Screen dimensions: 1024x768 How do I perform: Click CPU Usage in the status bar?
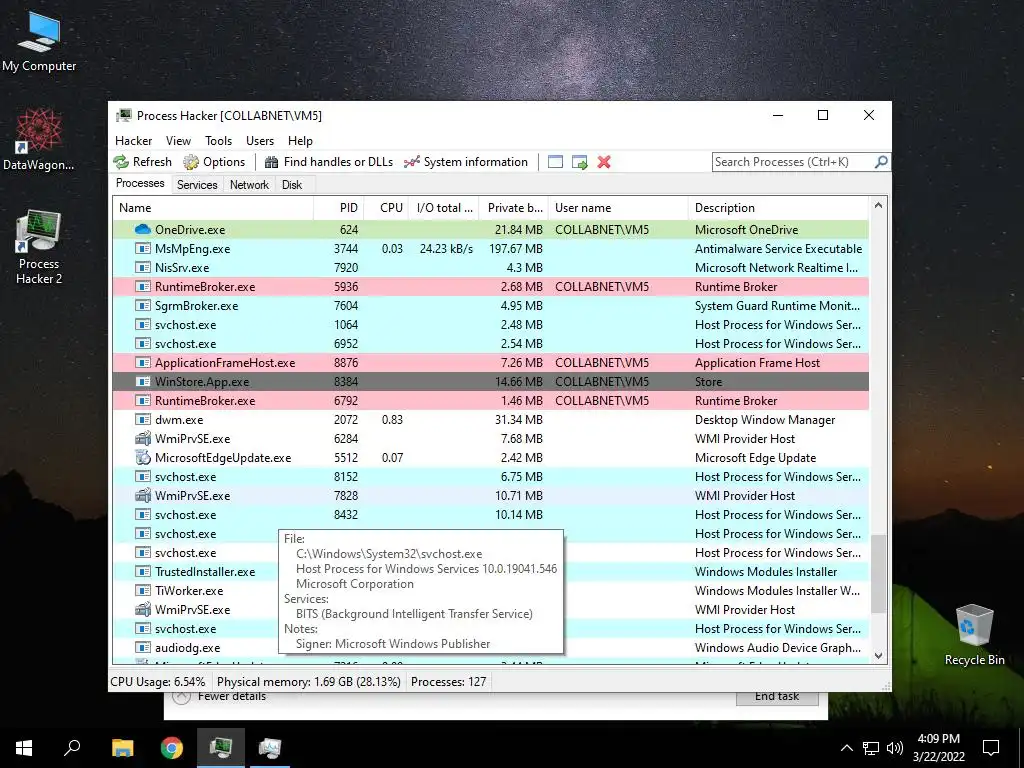tap(157, 682)
